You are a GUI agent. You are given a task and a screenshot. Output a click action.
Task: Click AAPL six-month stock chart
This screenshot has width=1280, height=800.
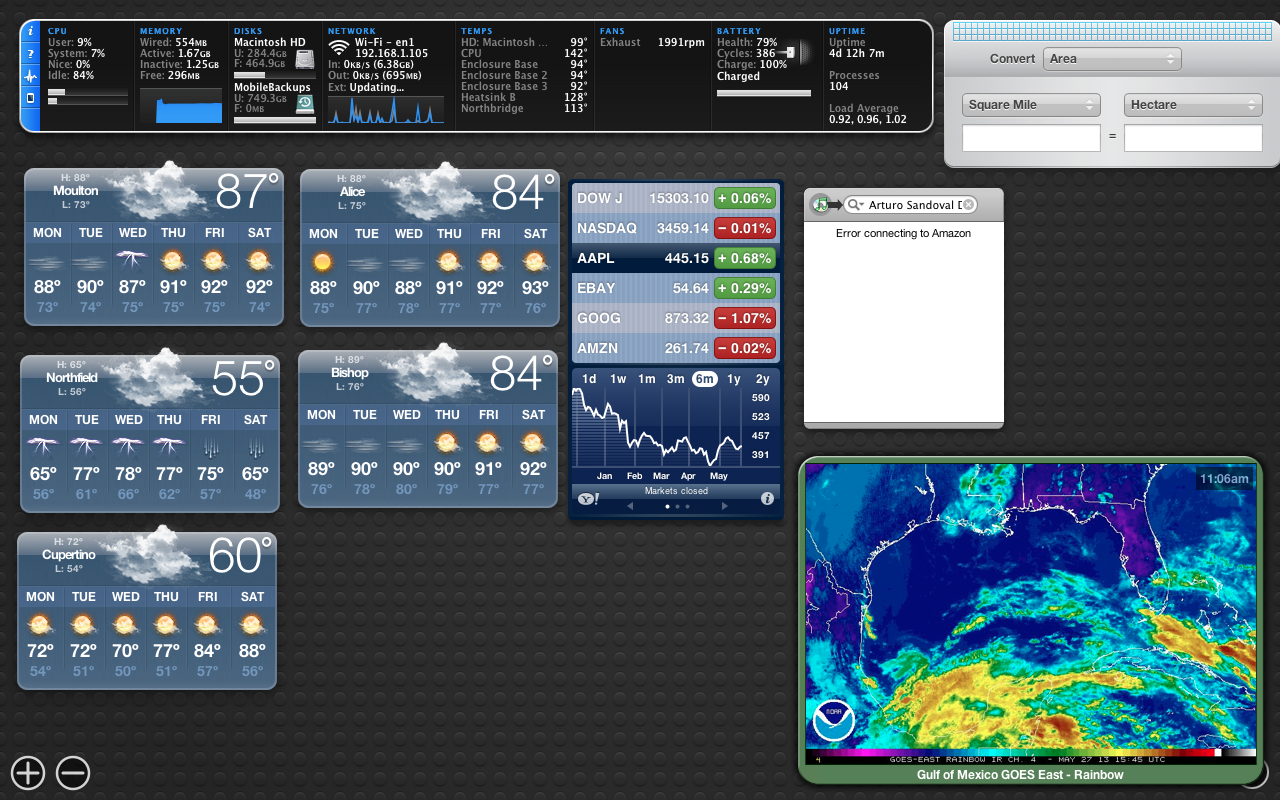pyautogui.click(x=658, y=428)
